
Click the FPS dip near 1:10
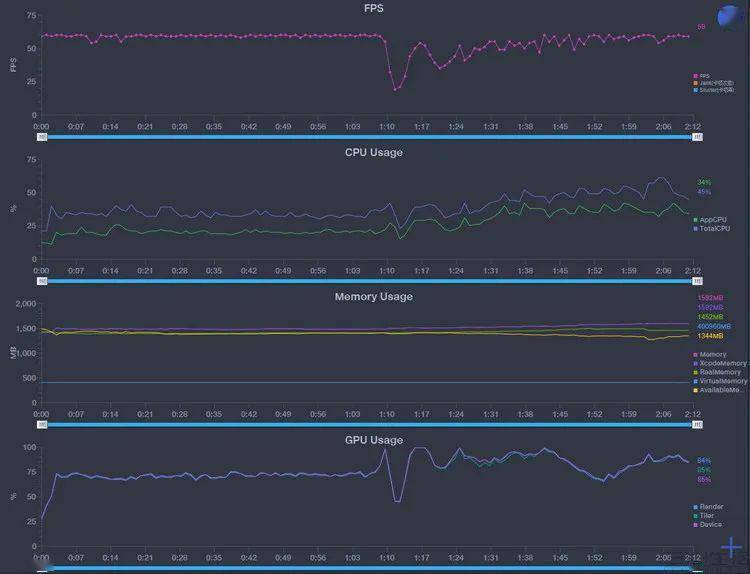395,89
